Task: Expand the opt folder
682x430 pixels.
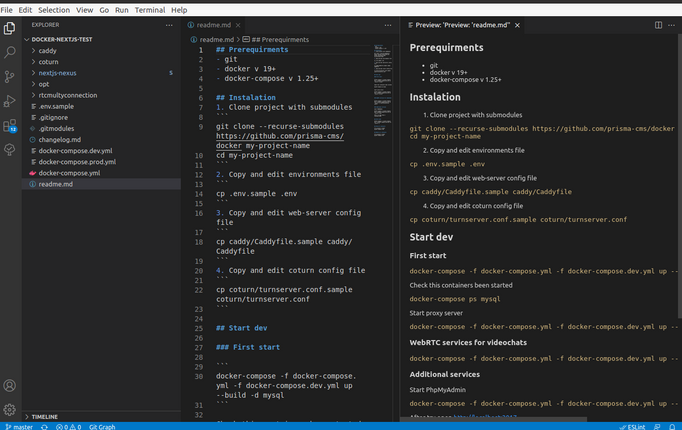Action: [101, 84]
